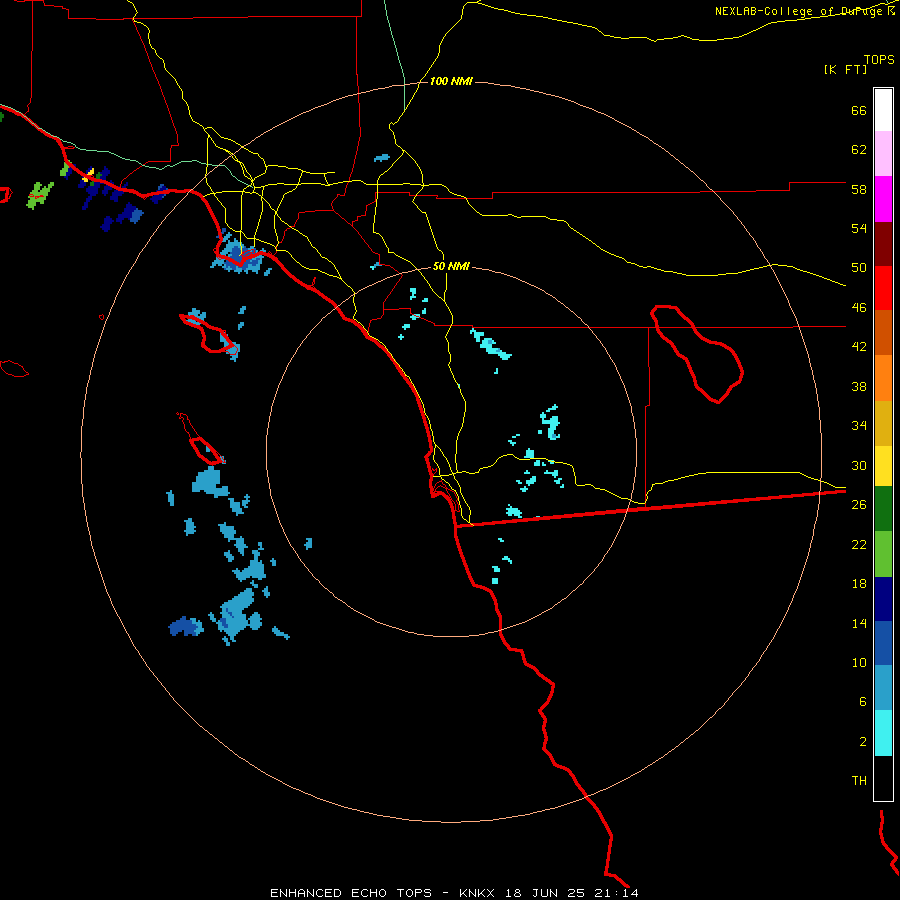The height and width of the screenshot is (900, 900).
Task: Select the cyan legend swatch
Action: click(883, 733)
